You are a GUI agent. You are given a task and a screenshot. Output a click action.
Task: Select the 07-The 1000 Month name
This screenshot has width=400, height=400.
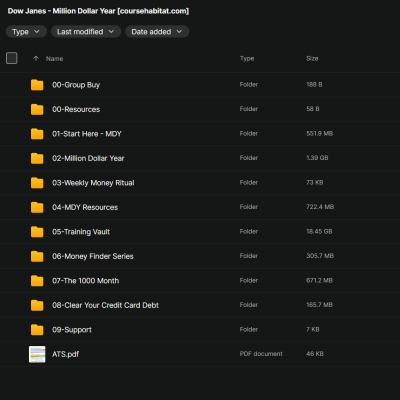85,281
